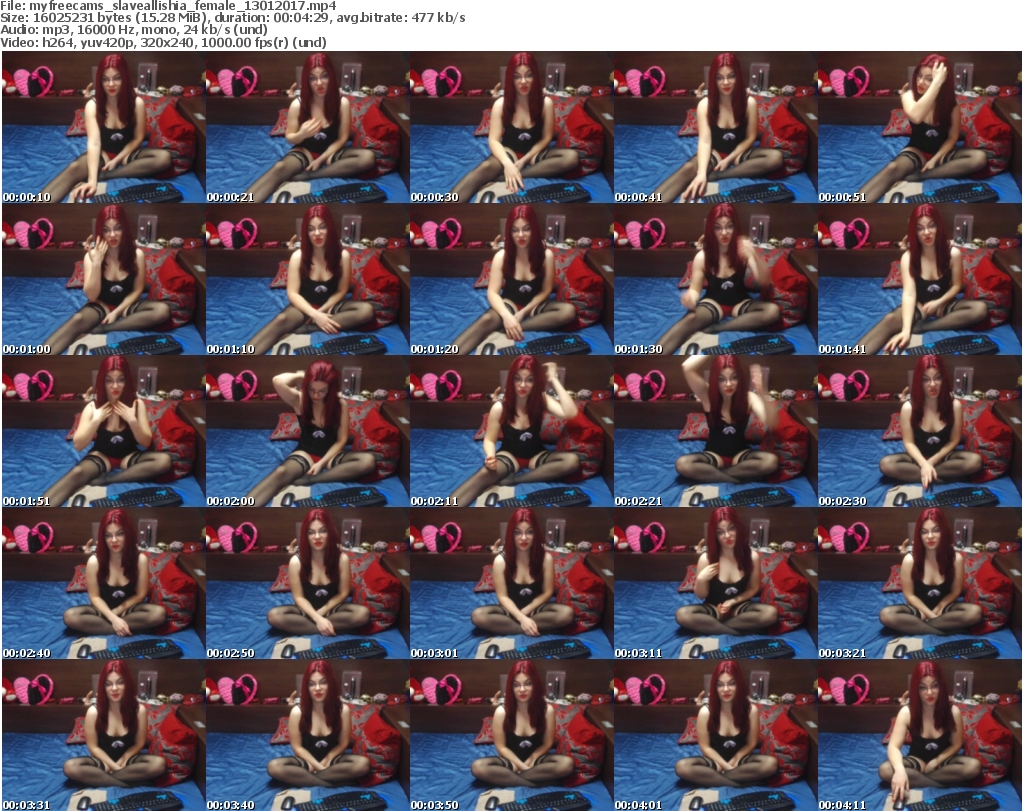Image resolution: width=1024 pixels, height=811 pixels.
Task: Select the thumbnail frame stamped 00:00:41
Action: point(715,127)
